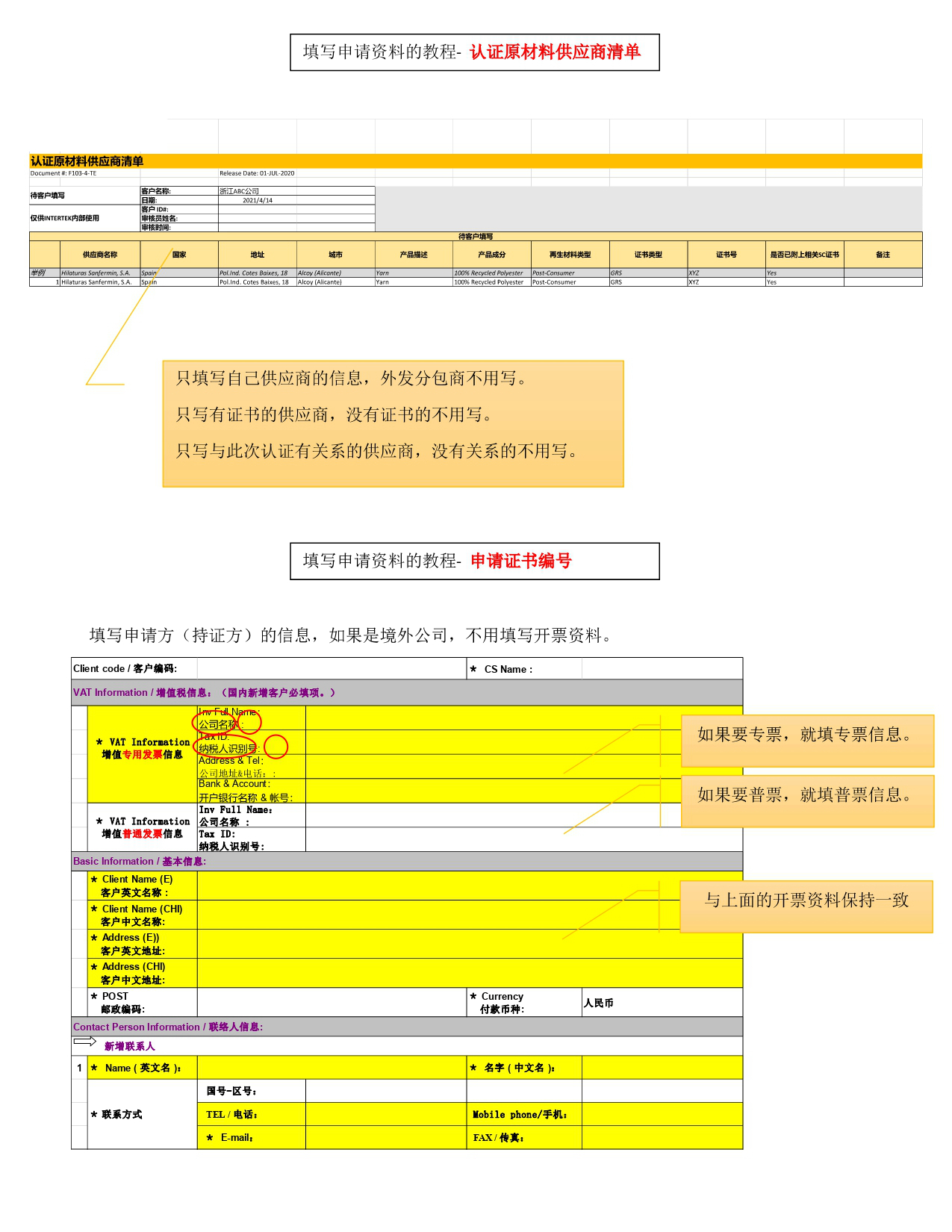Click the E-mail input field
This screenshot has width=952, height=1232.
click(386, 1137)
